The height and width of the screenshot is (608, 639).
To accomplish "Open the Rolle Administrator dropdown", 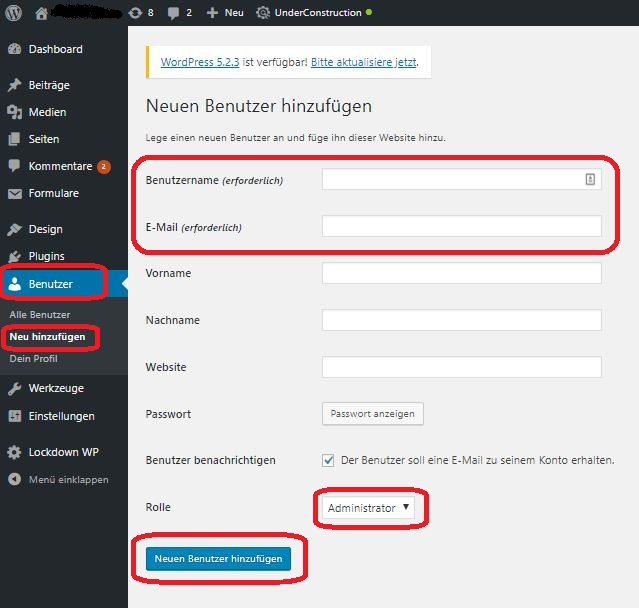I will coord(368,507).
